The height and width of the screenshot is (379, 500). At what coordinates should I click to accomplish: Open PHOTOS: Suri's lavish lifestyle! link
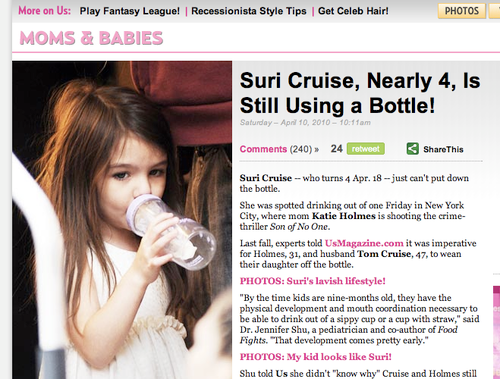(x=313, y=281)
